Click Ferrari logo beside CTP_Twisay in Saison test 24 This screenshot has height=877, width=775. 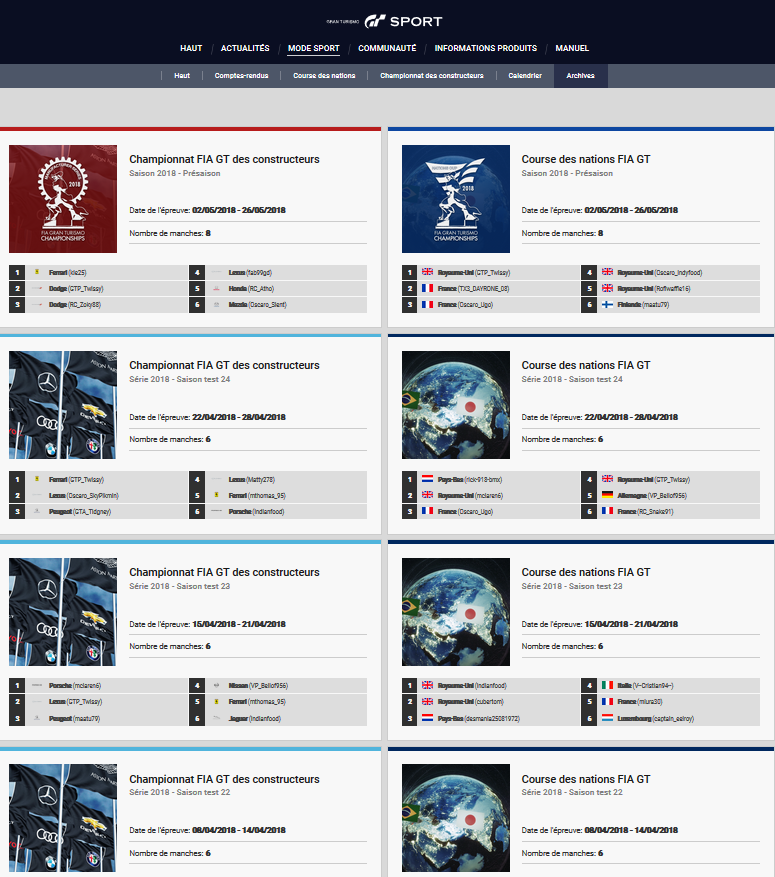[37, 479]
